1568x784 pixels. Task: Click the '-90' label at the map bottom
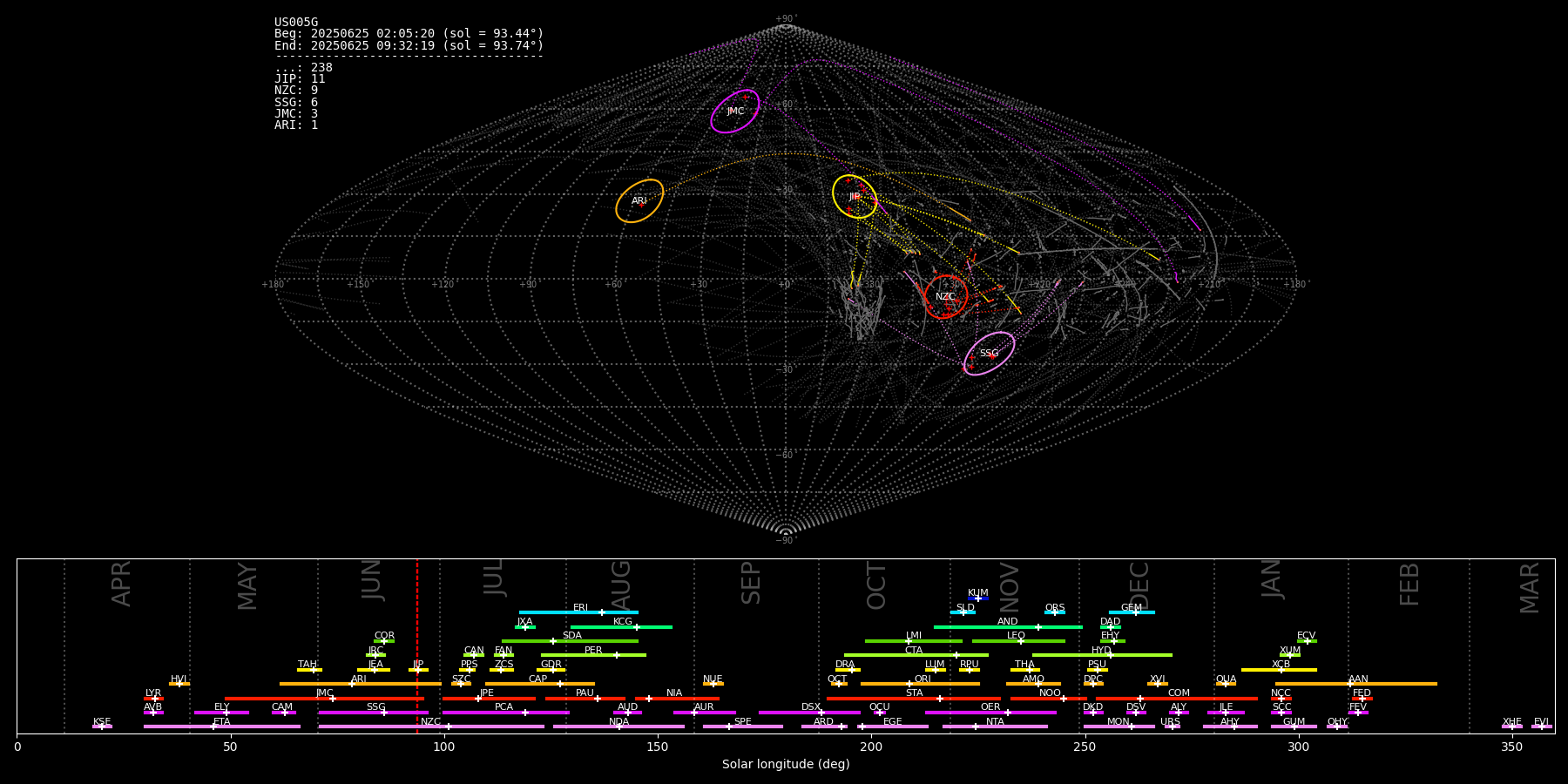coord(785,540)
